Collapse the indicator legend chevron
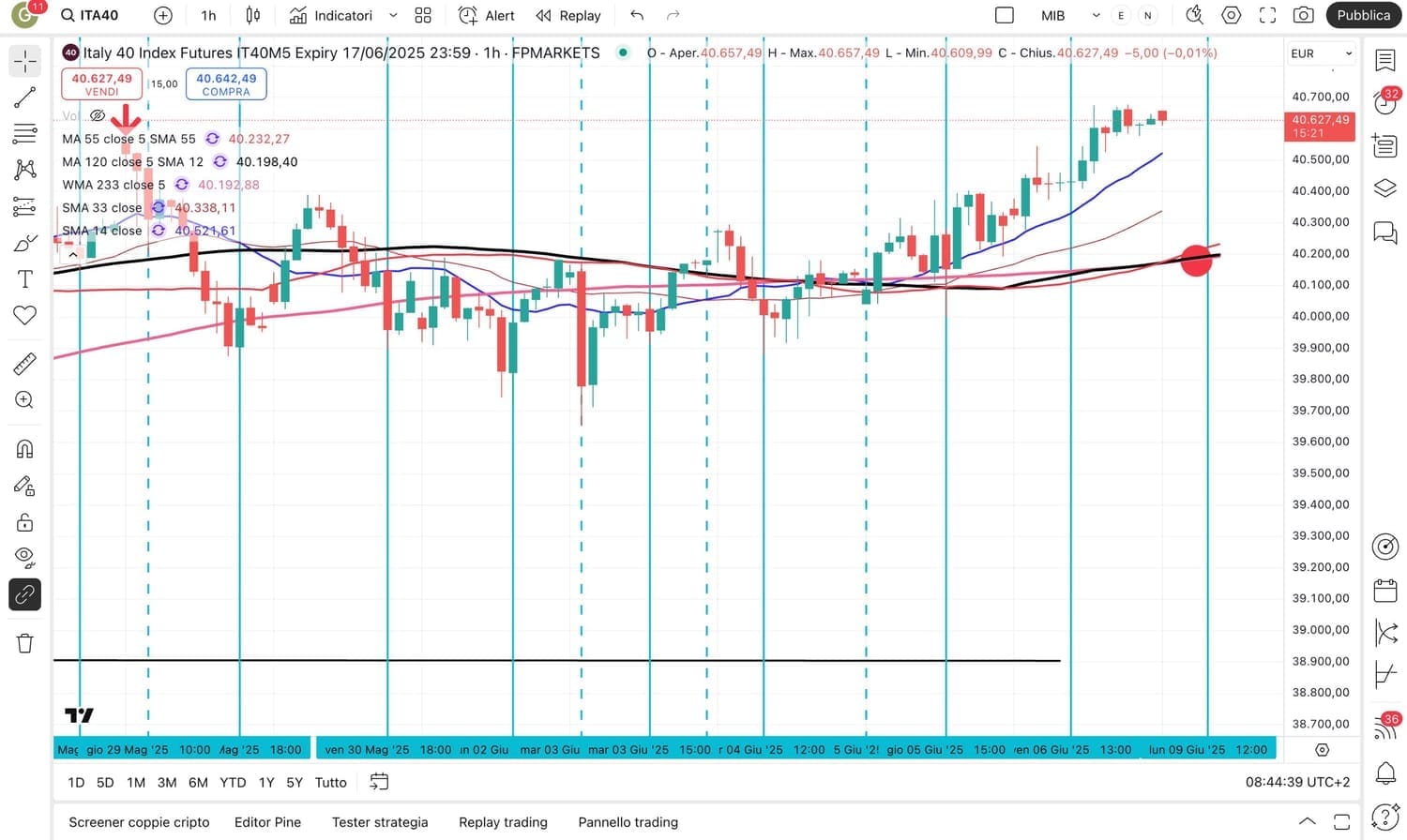Viewport: 1407px width, 840px height. pos(72,254)
